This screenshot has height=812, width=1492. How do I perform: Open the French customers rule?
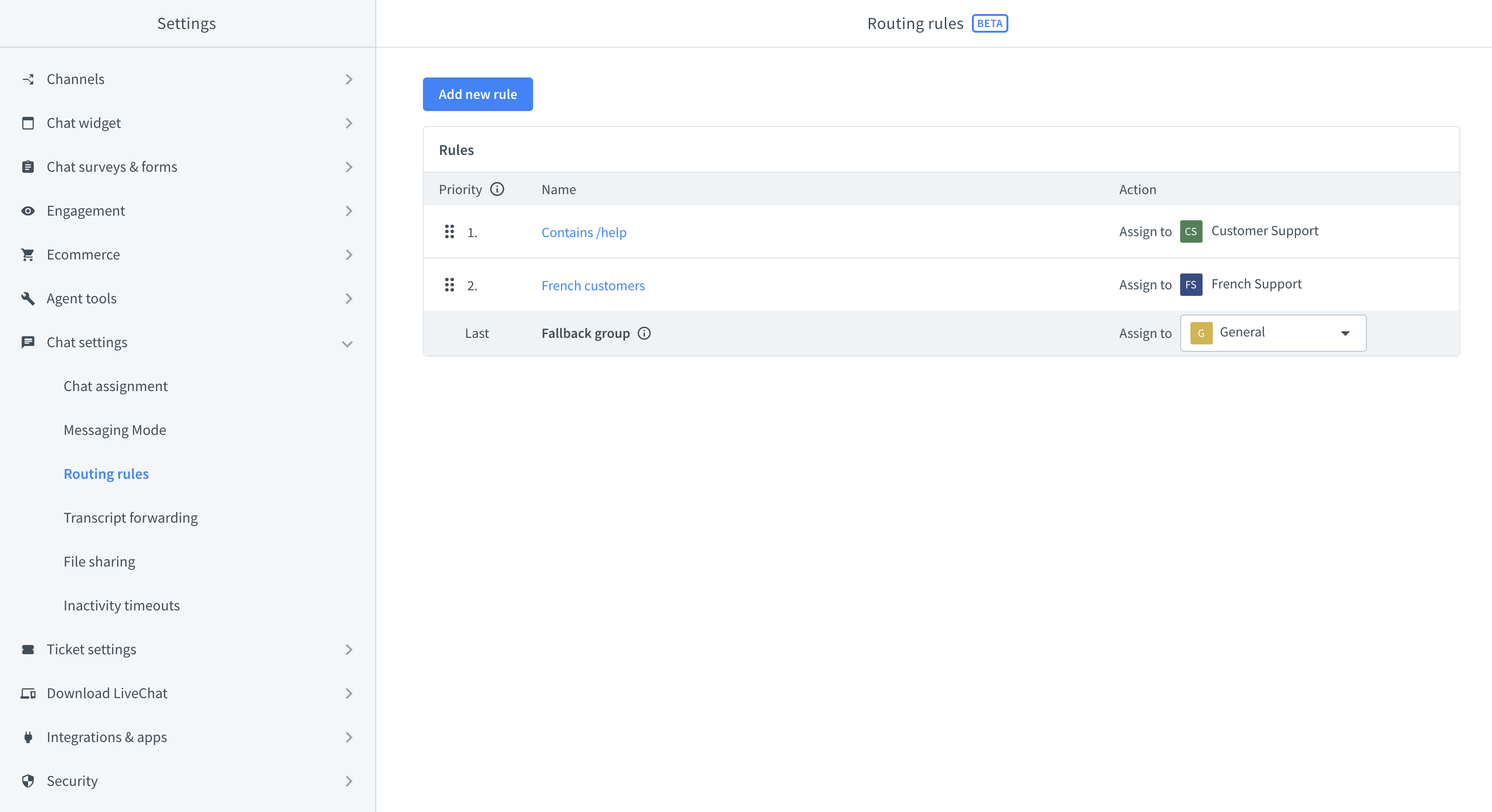tap(593, 286)
